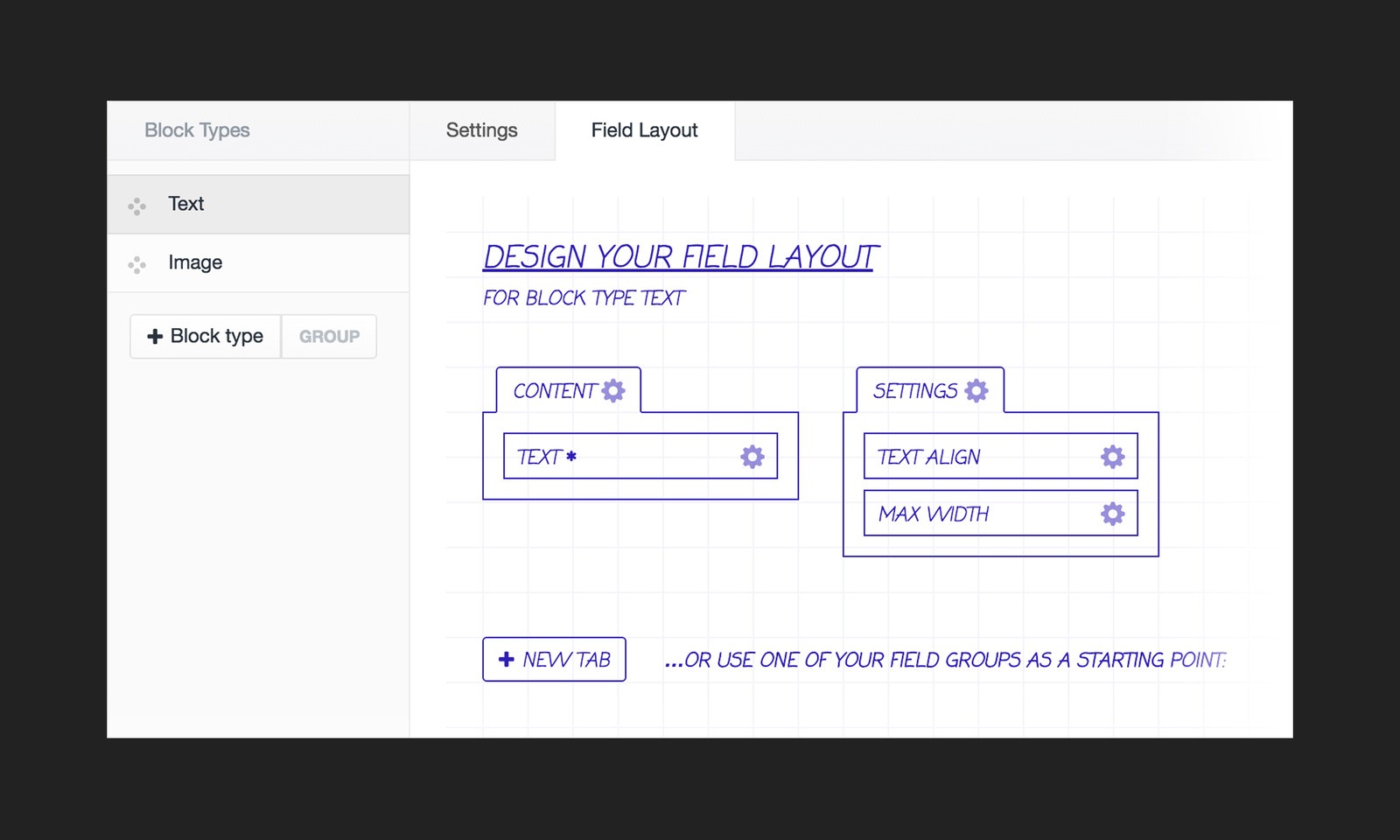Click the drag handle beside the Text block type

click(136, 204)
